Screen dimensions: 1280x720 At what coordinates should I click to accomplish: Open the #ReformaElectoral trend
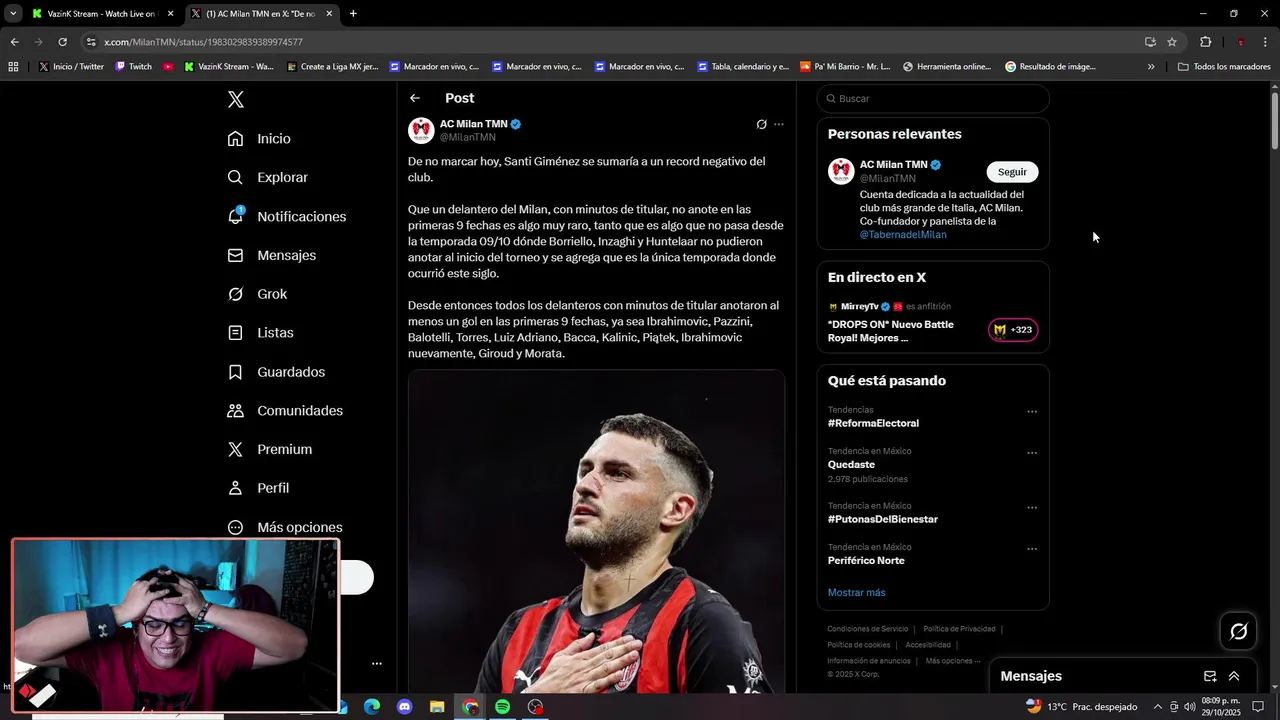(873, 423)
